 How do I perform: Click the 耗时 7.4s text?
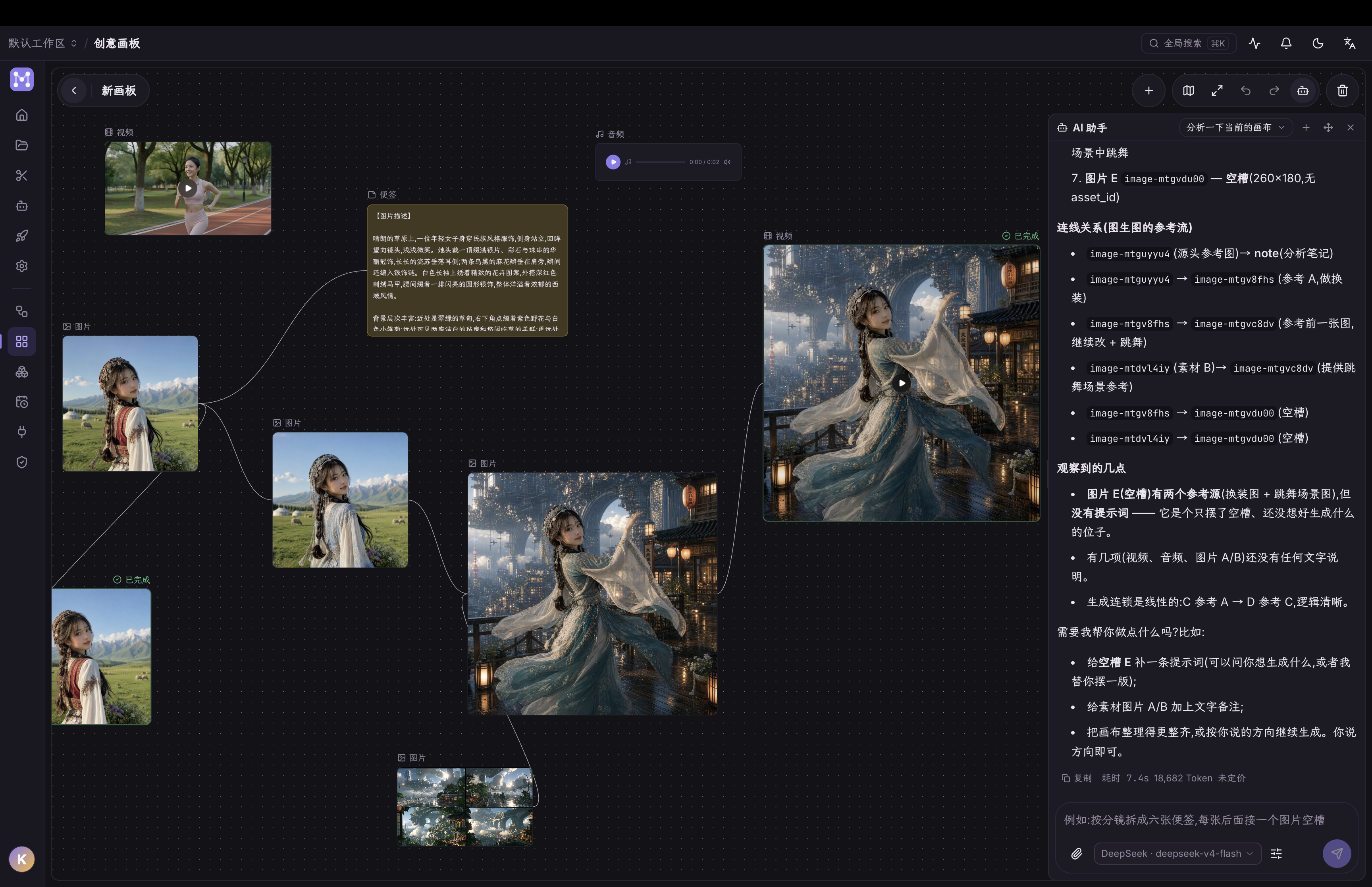pyautogui.click(x=1125, y=778)
